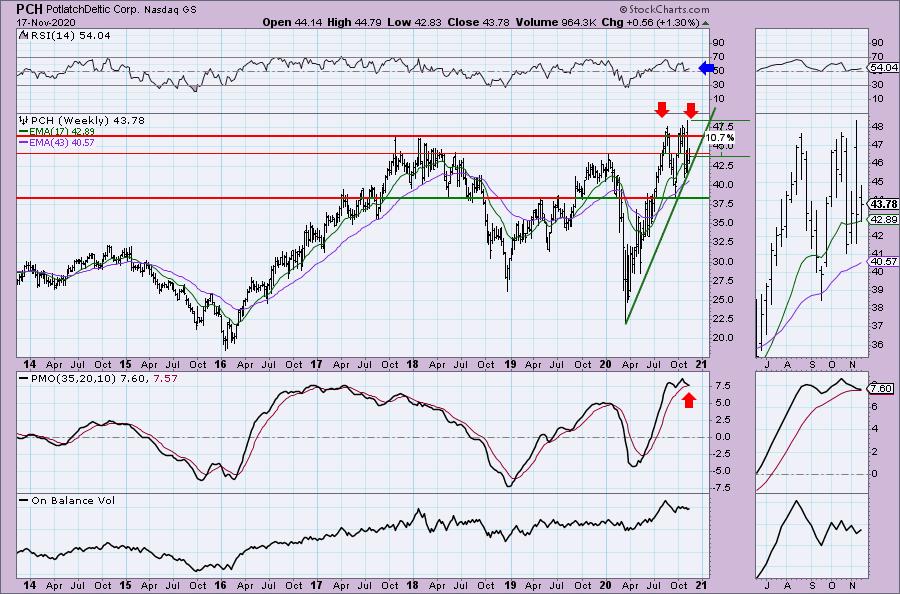This screenshot has height=594, width=900.
Task: Click the 54.04 RSI value tag on right
Action: click(883, 68)
